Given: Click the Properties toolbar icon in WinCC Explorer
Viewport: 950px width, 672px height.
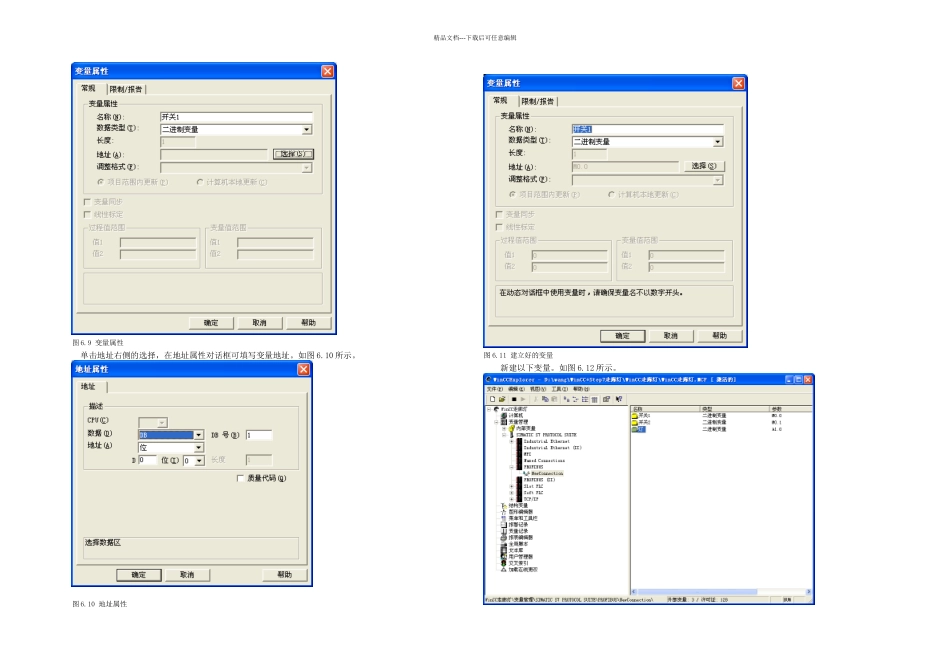Looking at the screenshot, I should 606,399.
